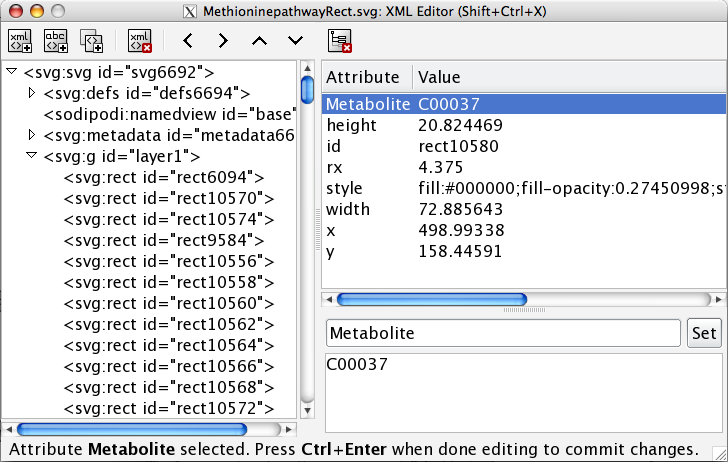Click the node tree scroll down arrow

click(307, 410)
